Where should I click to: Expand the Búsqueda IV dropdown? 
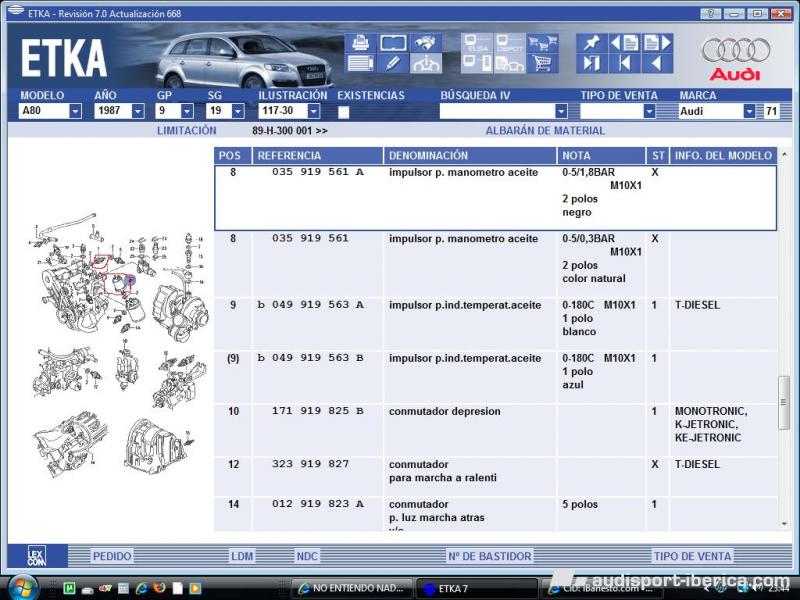click(560, 112)
